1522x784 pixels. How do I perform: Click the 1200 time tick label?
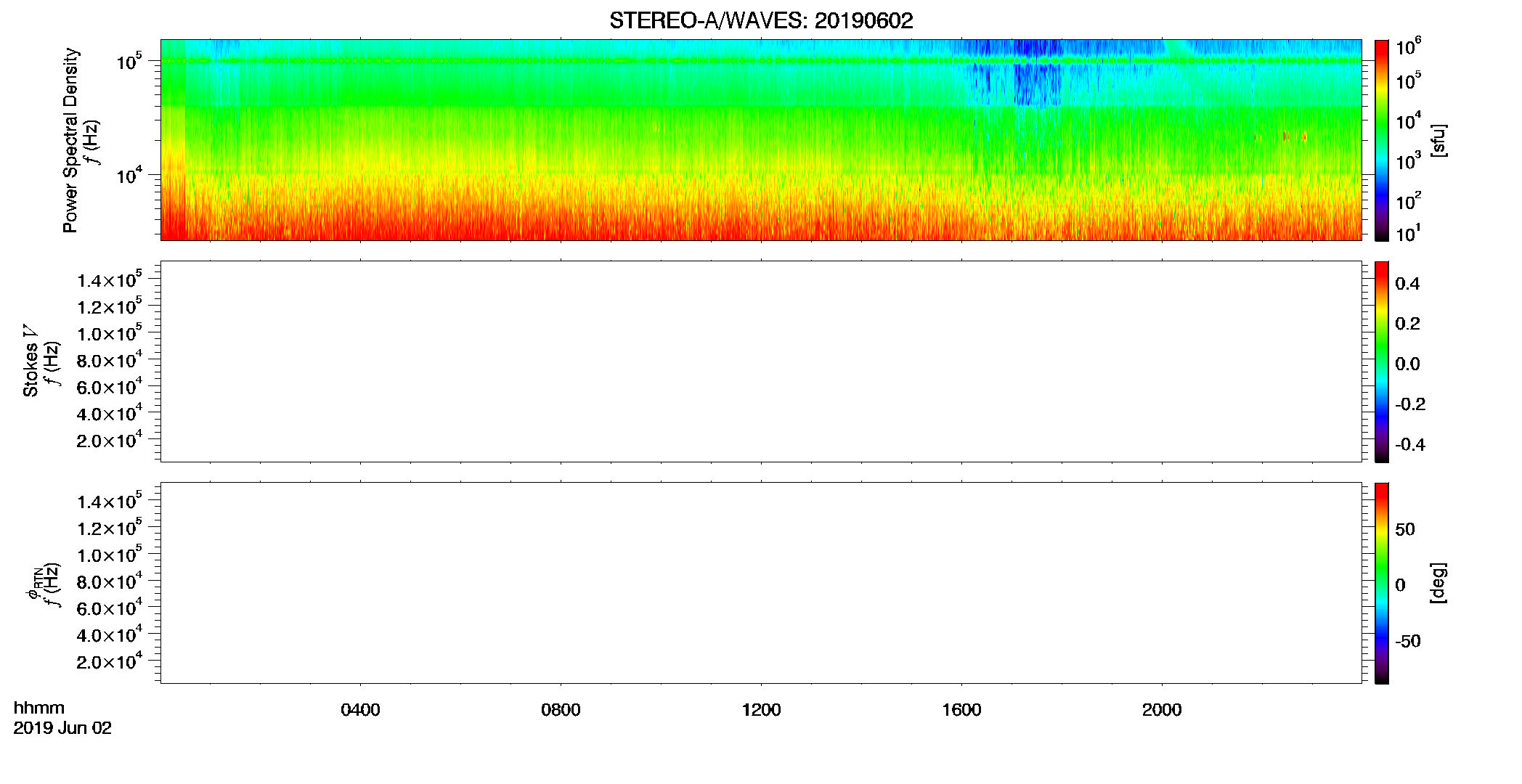pyautogui.click(x=761, y=710)
